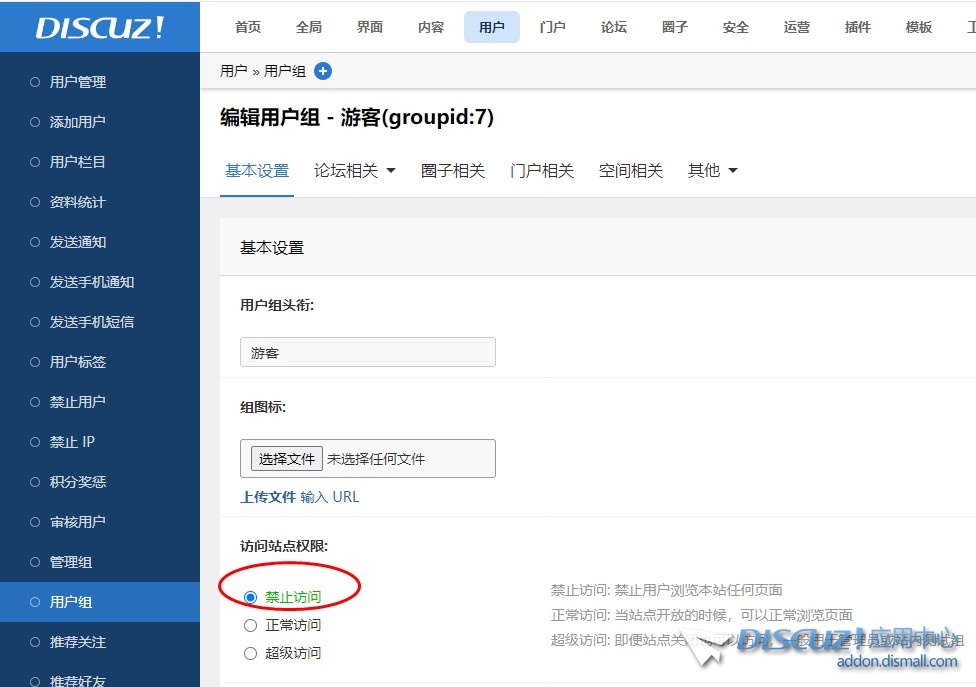Click the 输入 URL link
Viewport: 976px width, 687px height.
330,496
